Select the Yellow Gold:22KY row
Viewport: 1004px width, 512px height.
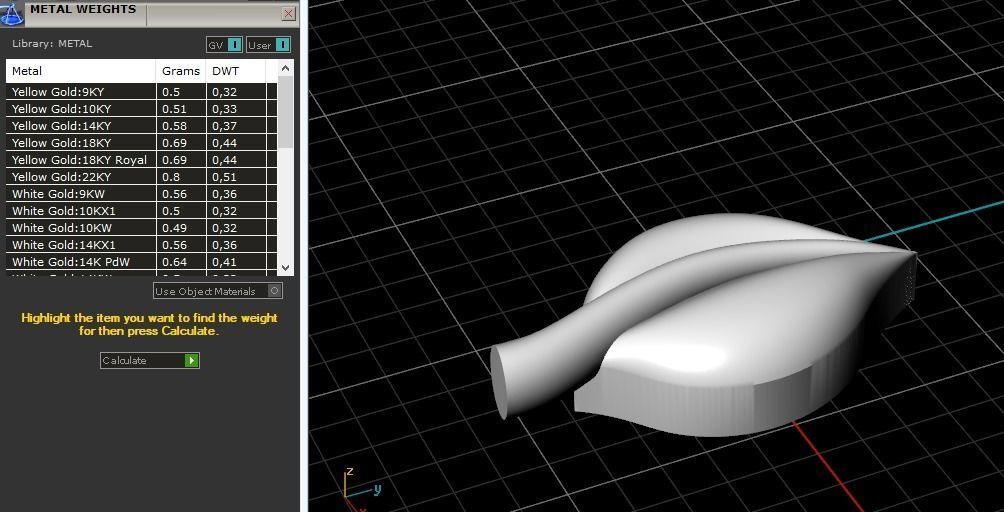point(142,177)
